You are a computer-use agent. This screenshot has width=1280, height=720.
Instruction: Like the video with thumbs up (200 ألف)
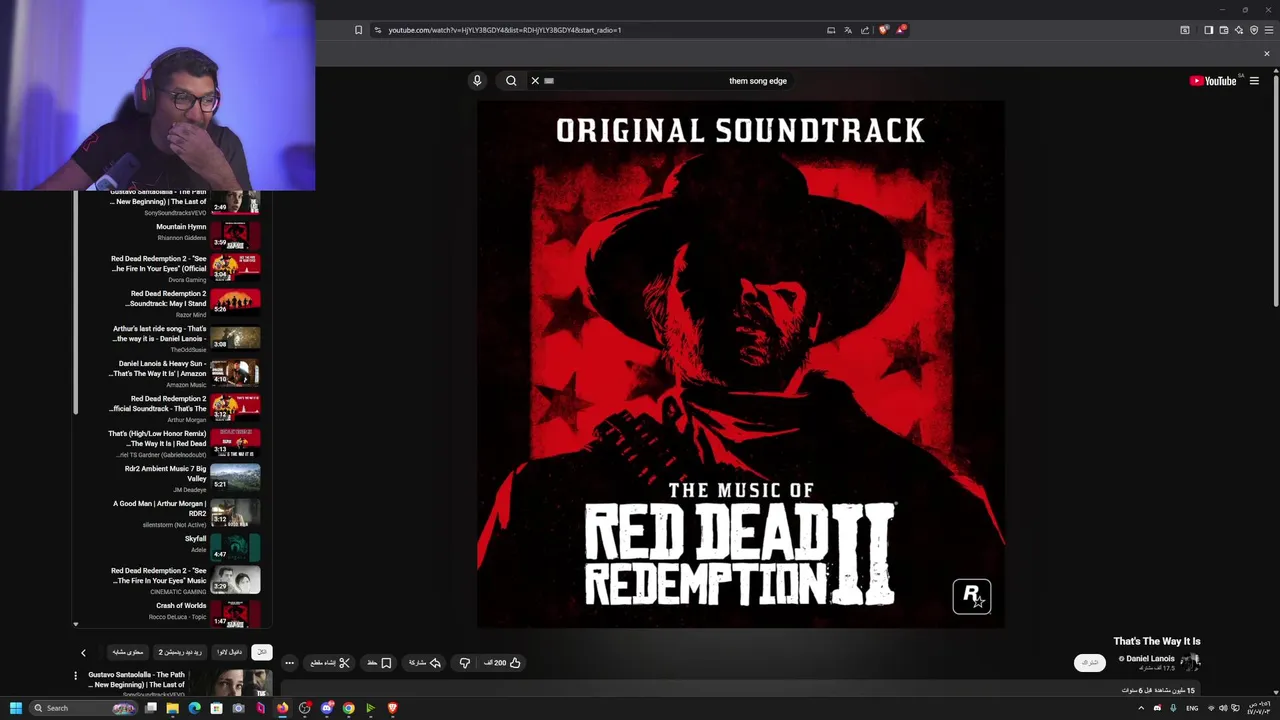click(x=503, y=663)
